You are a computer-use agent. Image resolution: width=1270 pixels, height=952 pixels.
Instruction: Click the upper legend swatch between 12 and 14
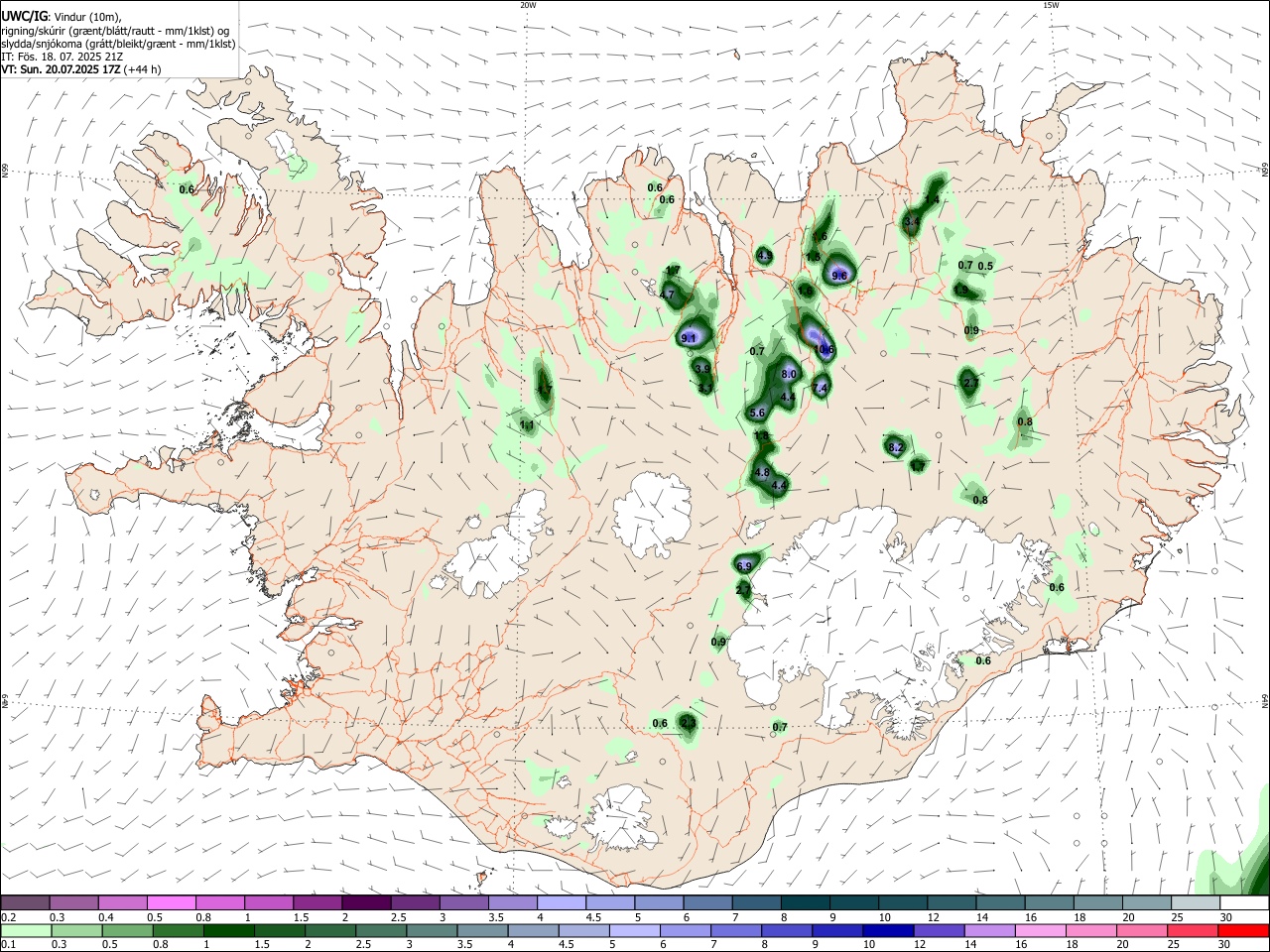[952, 902]
